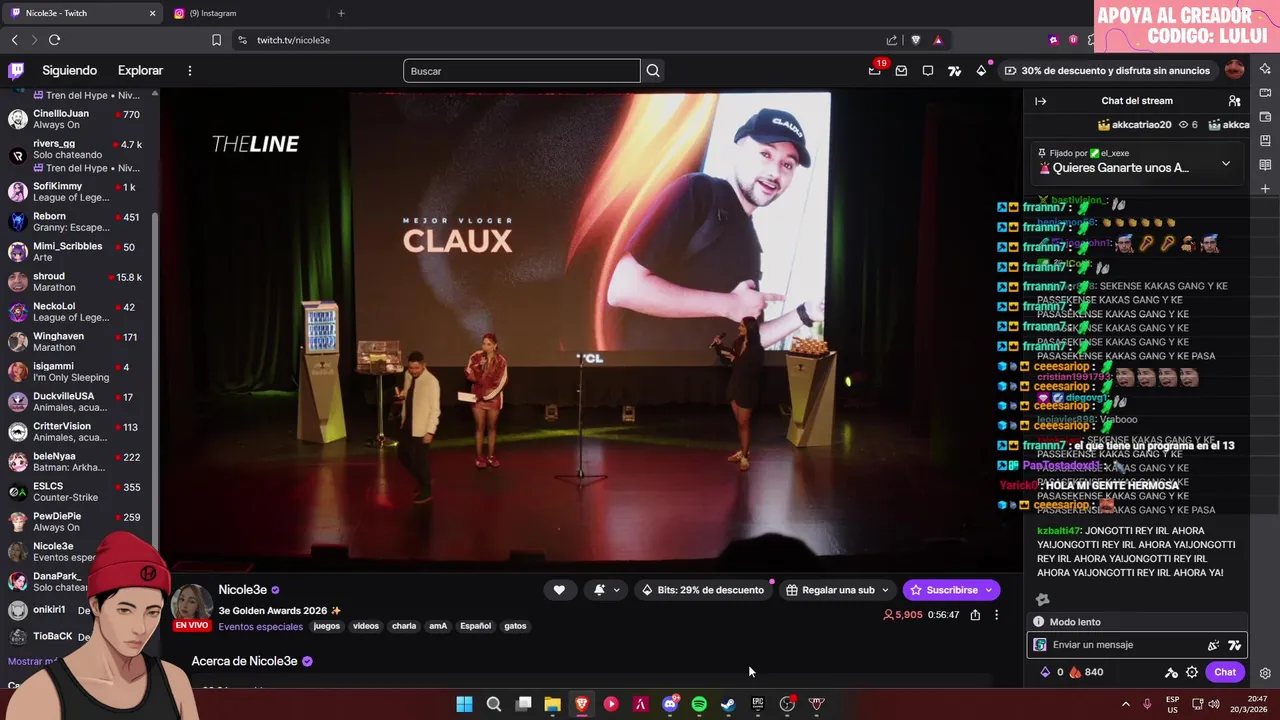Open the Twitch notifications inbox icon
This screenshot has width=1280, height=720.
coord(901,71)
